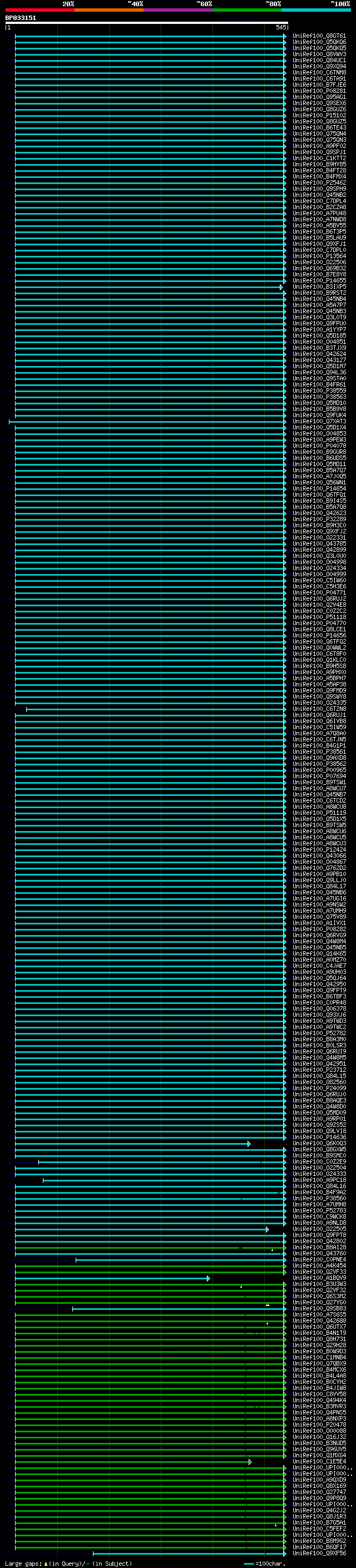The height and width of the screenshot is (1568, 356).
Task: Select the UniRef100_P51119 label
Action: (x=319, y=813)
